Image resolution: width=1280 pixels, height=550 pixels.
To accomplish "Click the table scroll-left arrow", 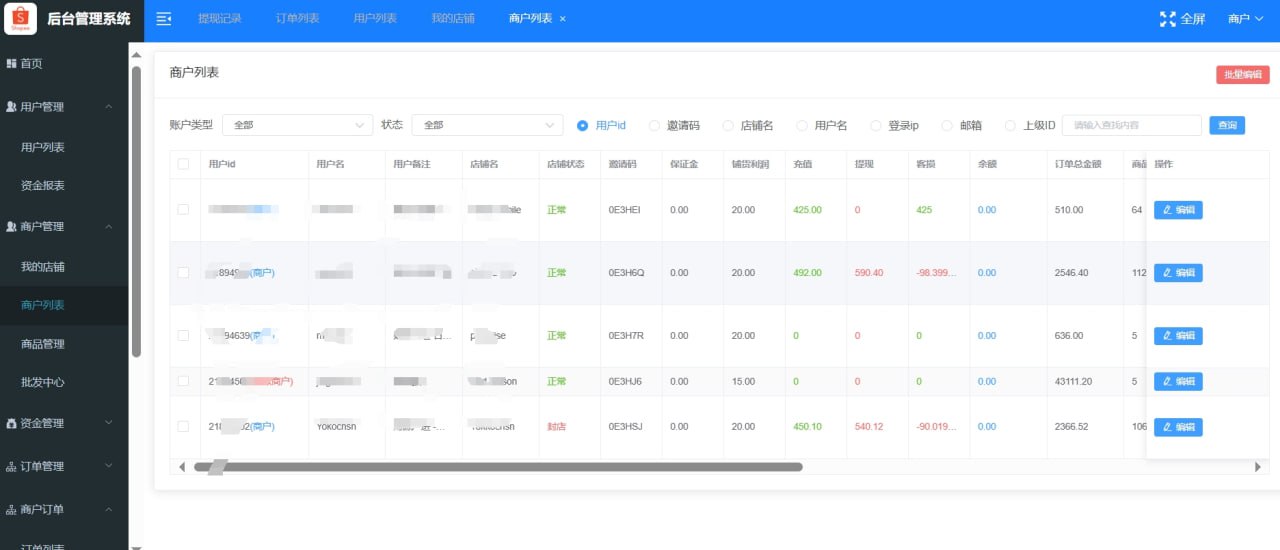I will click(x=182, y=467).
